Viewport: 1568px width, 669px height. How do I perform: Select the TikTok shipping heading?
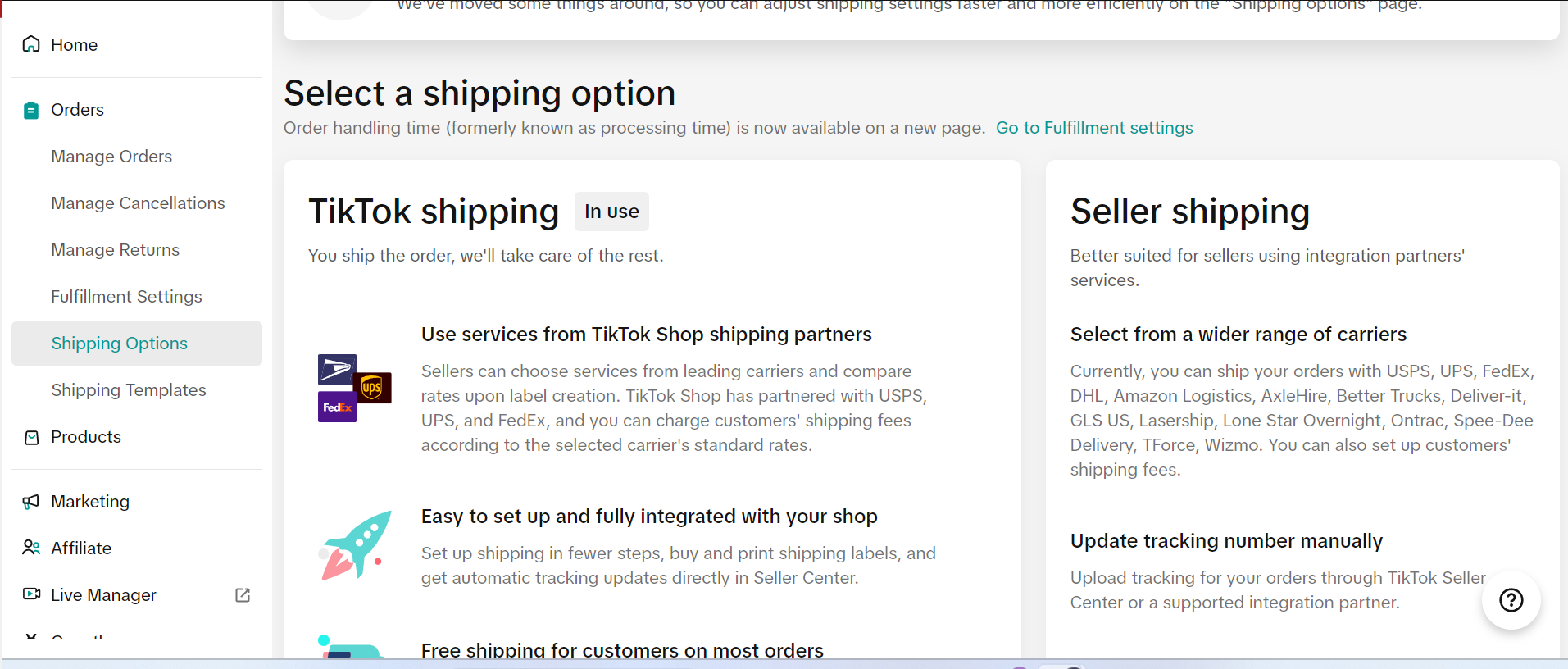click(434, 212)
